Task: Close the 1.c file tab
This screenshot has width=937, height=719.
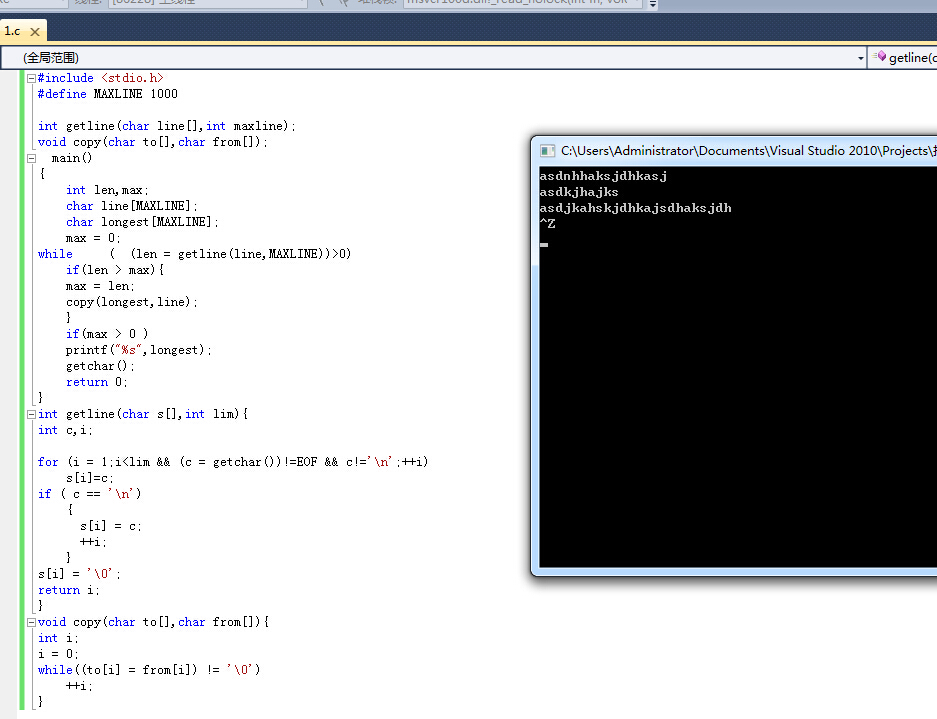Action: (35, 32)
